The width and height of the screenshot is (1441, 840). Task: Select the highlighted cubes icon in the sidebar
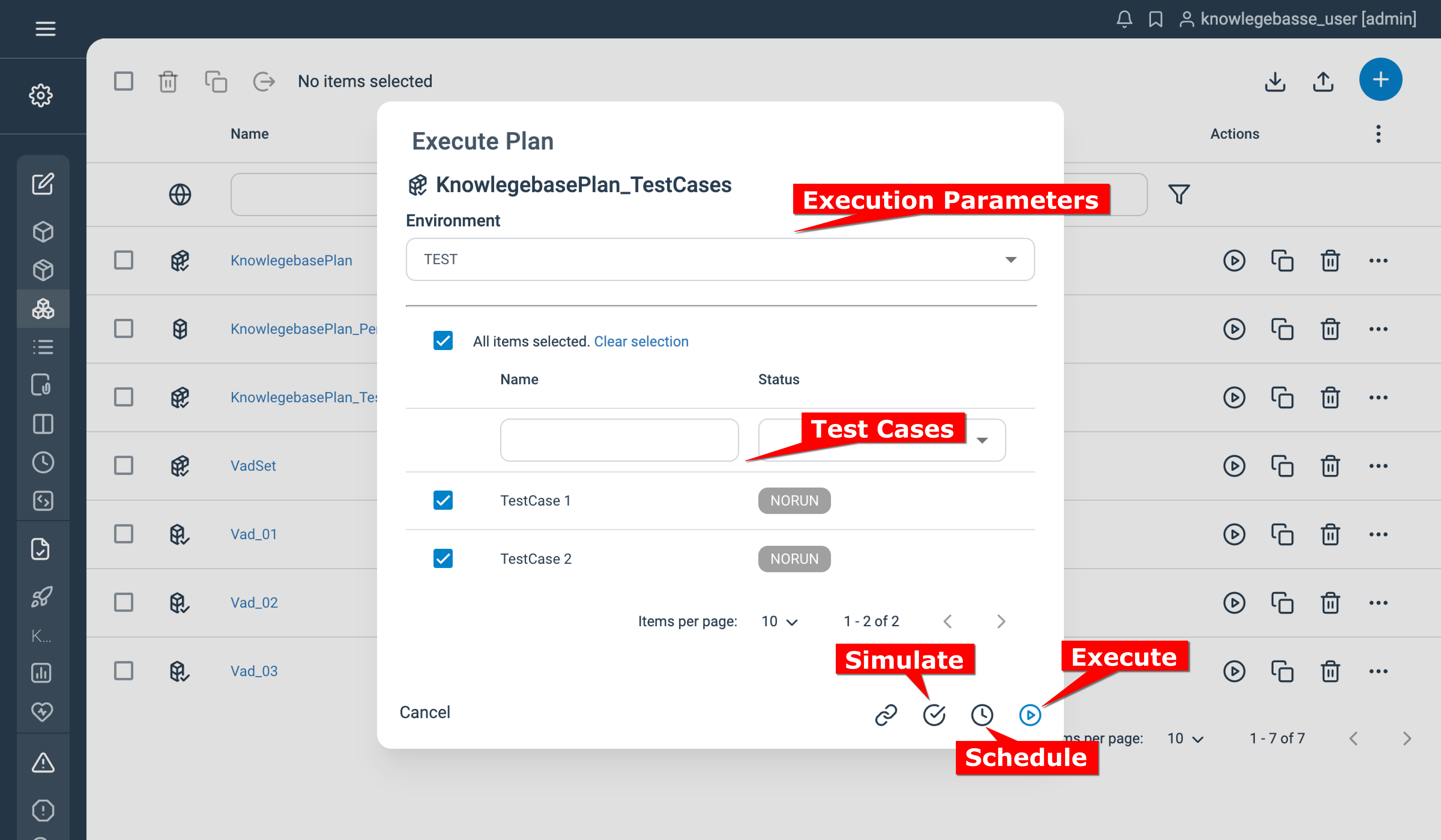(x=43, y=309)
